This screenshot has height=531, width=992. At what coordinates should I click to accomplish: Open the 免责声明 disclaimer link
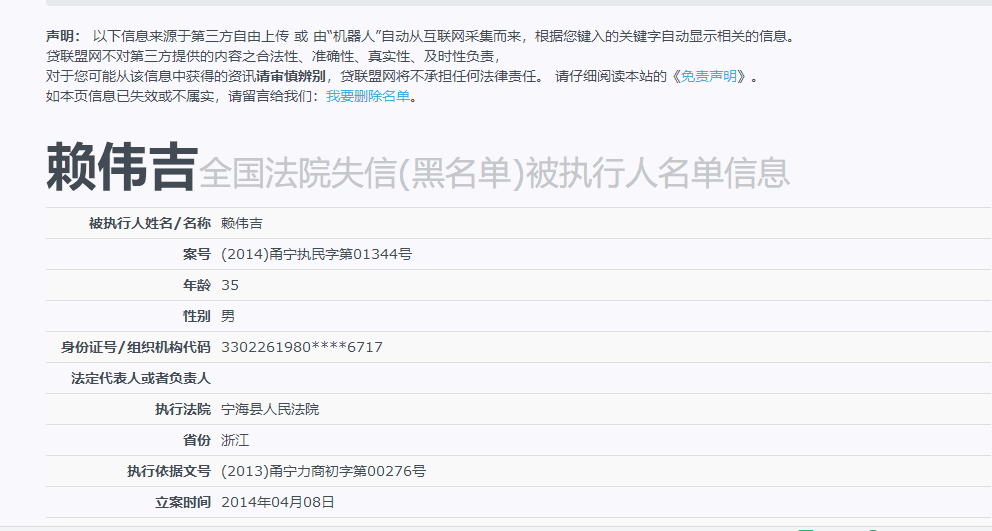[x=713, y=77]
